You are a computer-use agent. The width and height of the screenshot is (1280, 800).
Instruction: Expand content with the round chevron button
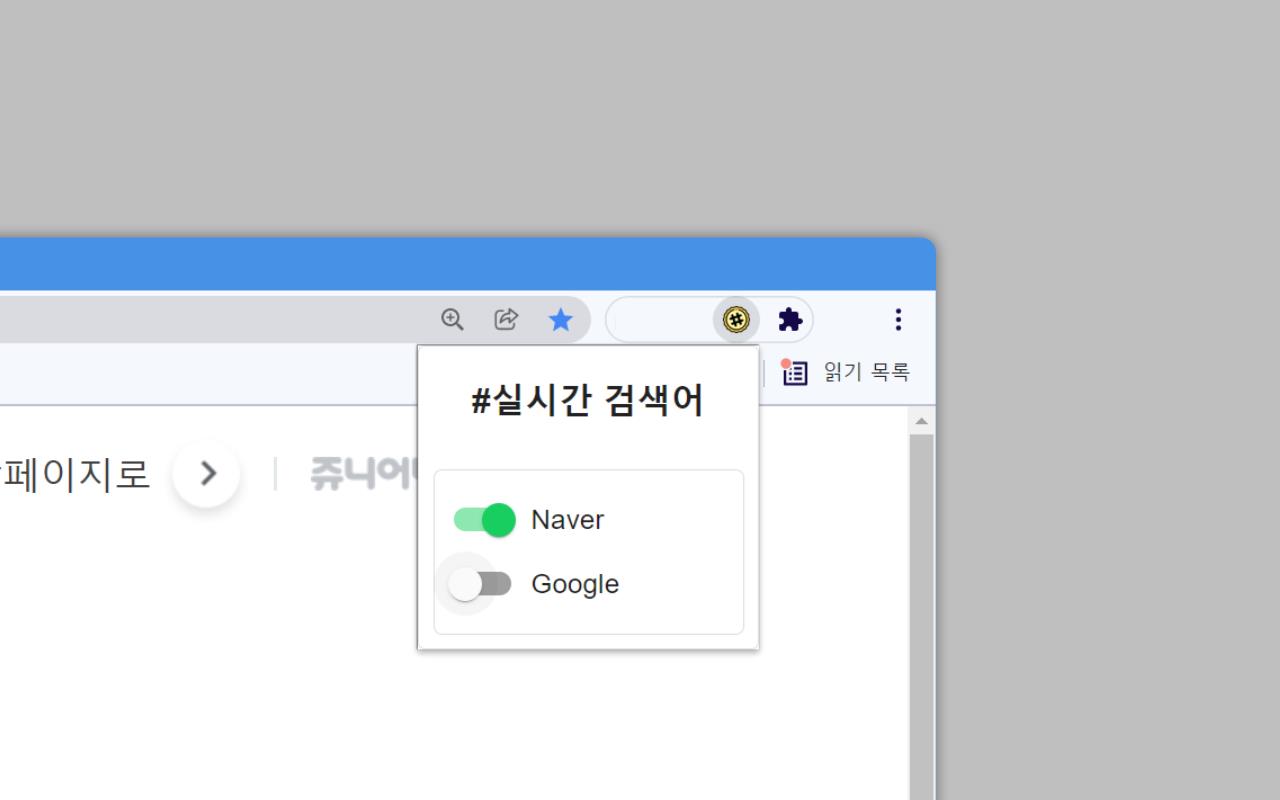tap(206, 473)
